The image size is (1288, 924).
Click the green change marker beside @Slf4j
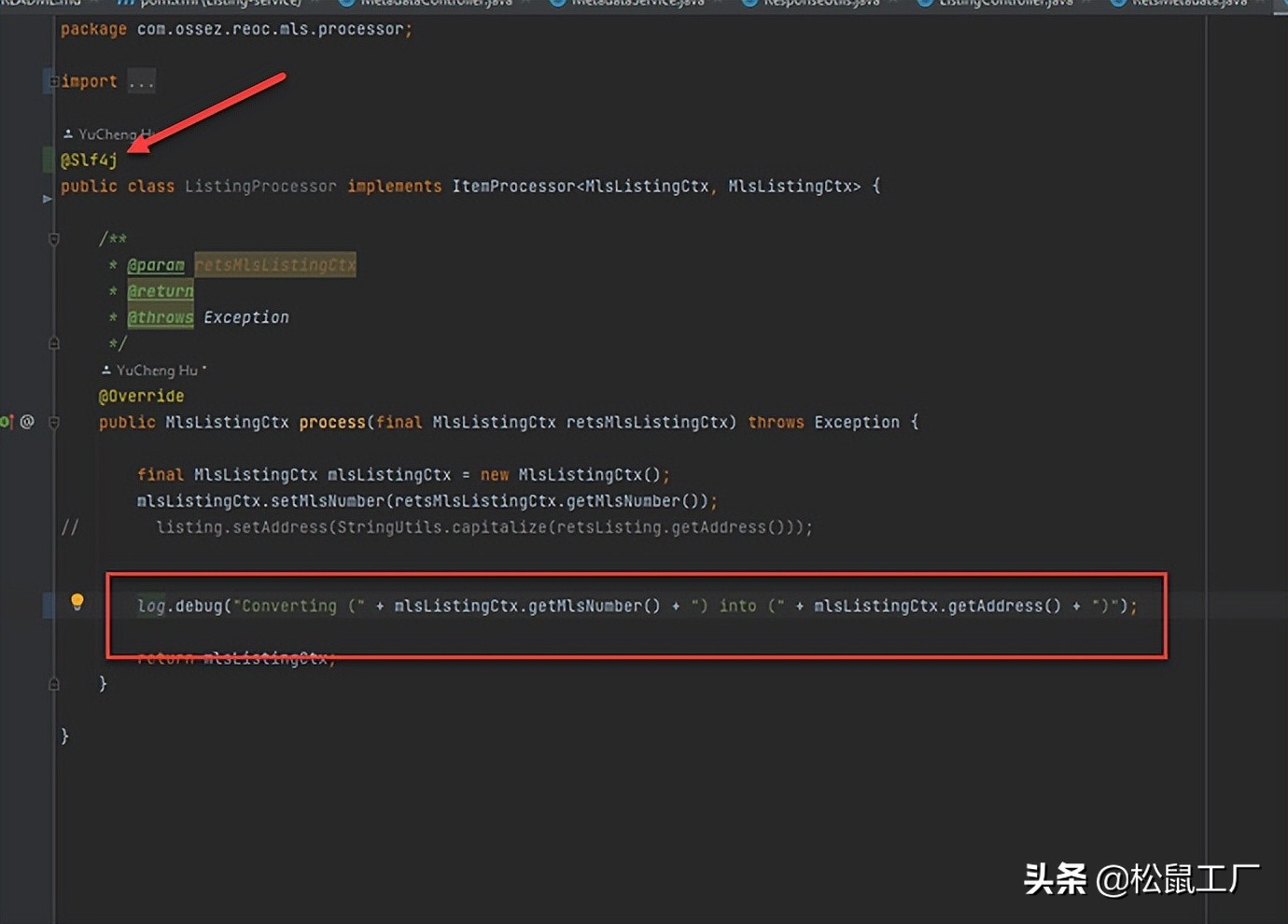(49, 160)
